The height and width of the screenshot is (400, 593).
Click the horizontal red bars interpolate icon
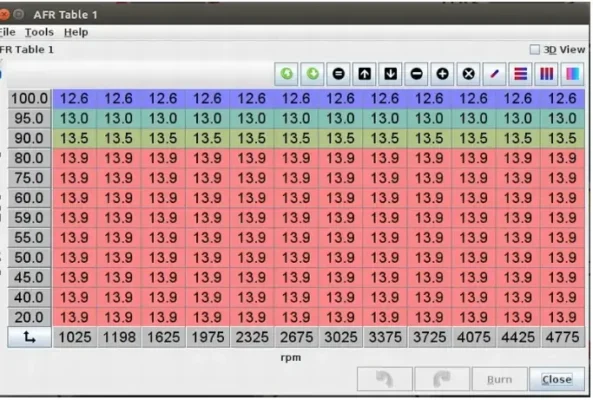pyautogui.click(x=520, y=74)
